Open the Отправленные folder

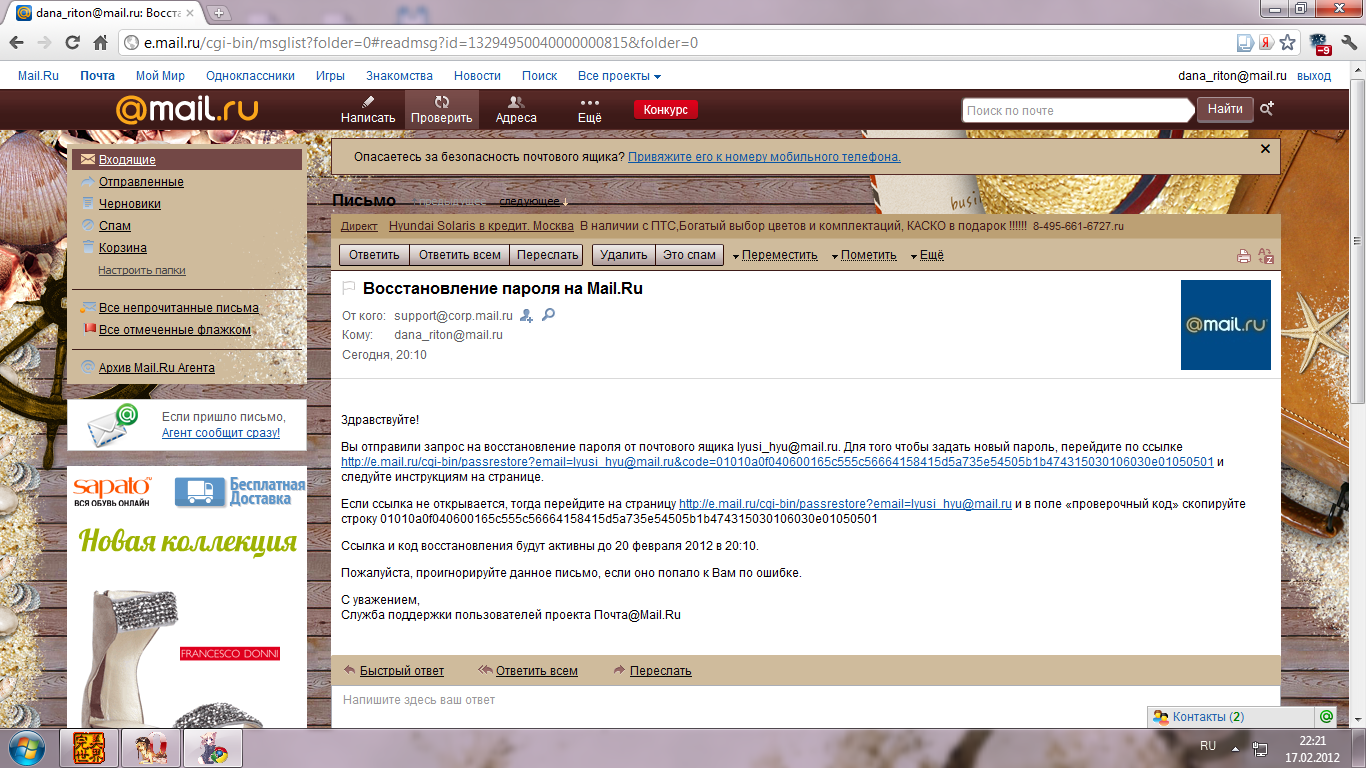point(141,182)
